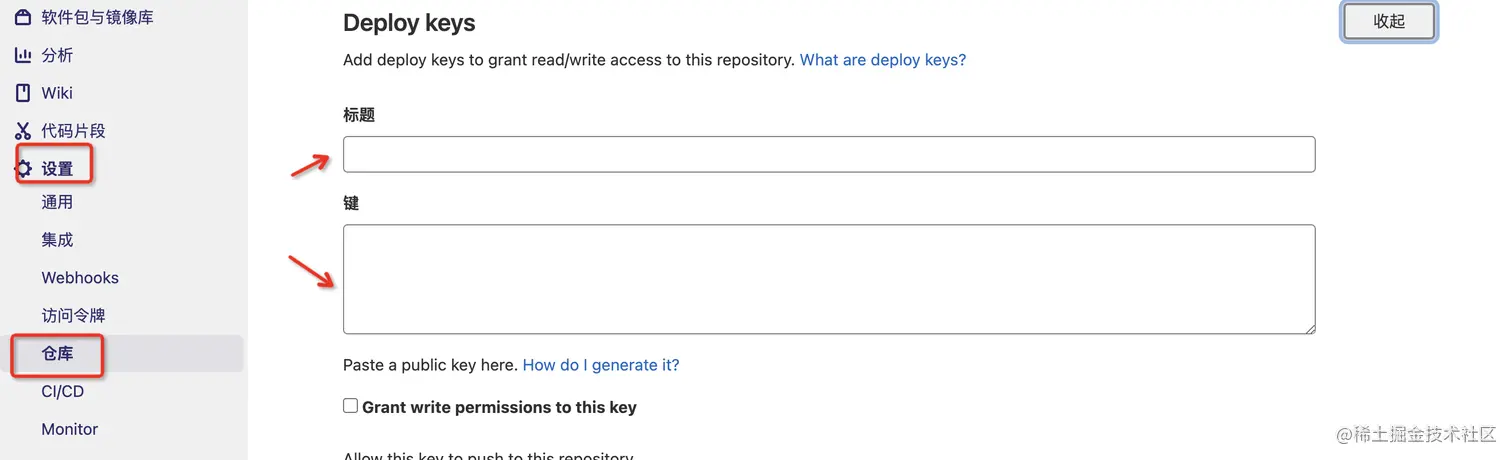Grab the key textarea resize handle
1512x460 pixels.
pyautogui.click(x=1309, y=327)
